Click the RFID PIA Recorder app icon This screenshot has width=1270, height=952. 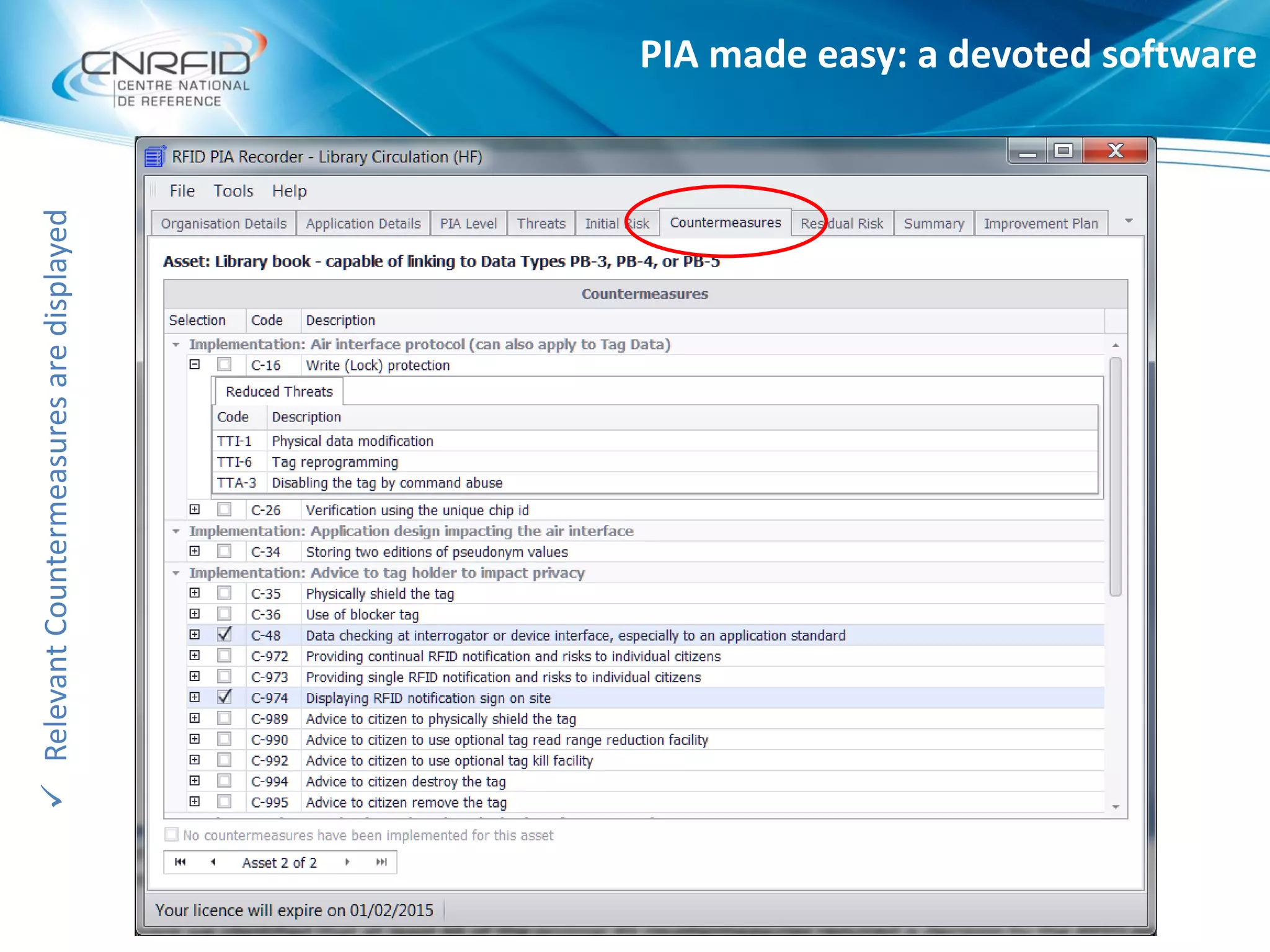click(155, 156)
